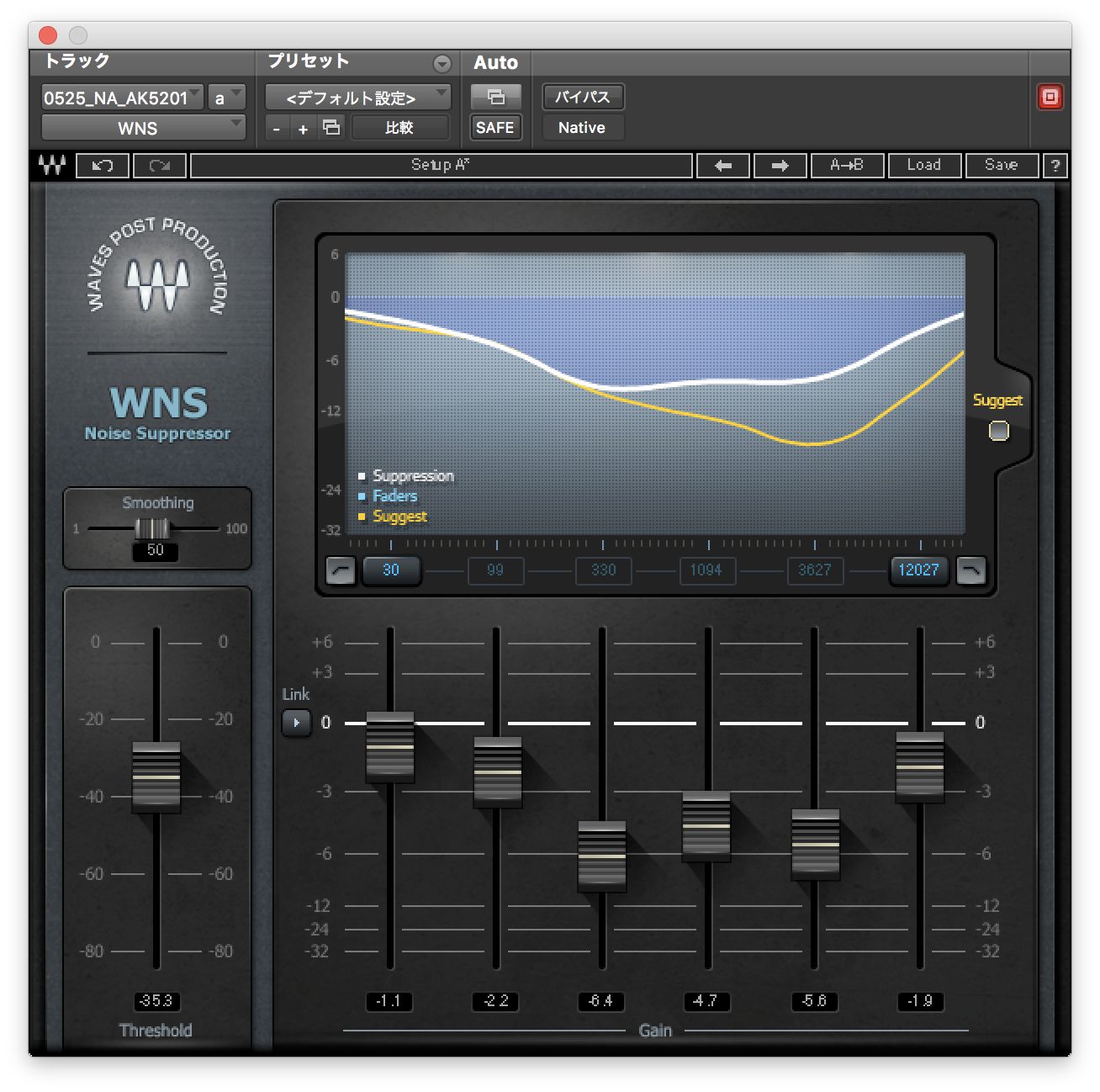Image resolution: width=1100 pixels, height=1092 pixels.
Task: Click the gain value box -6.4
Action: [601, 1001]
